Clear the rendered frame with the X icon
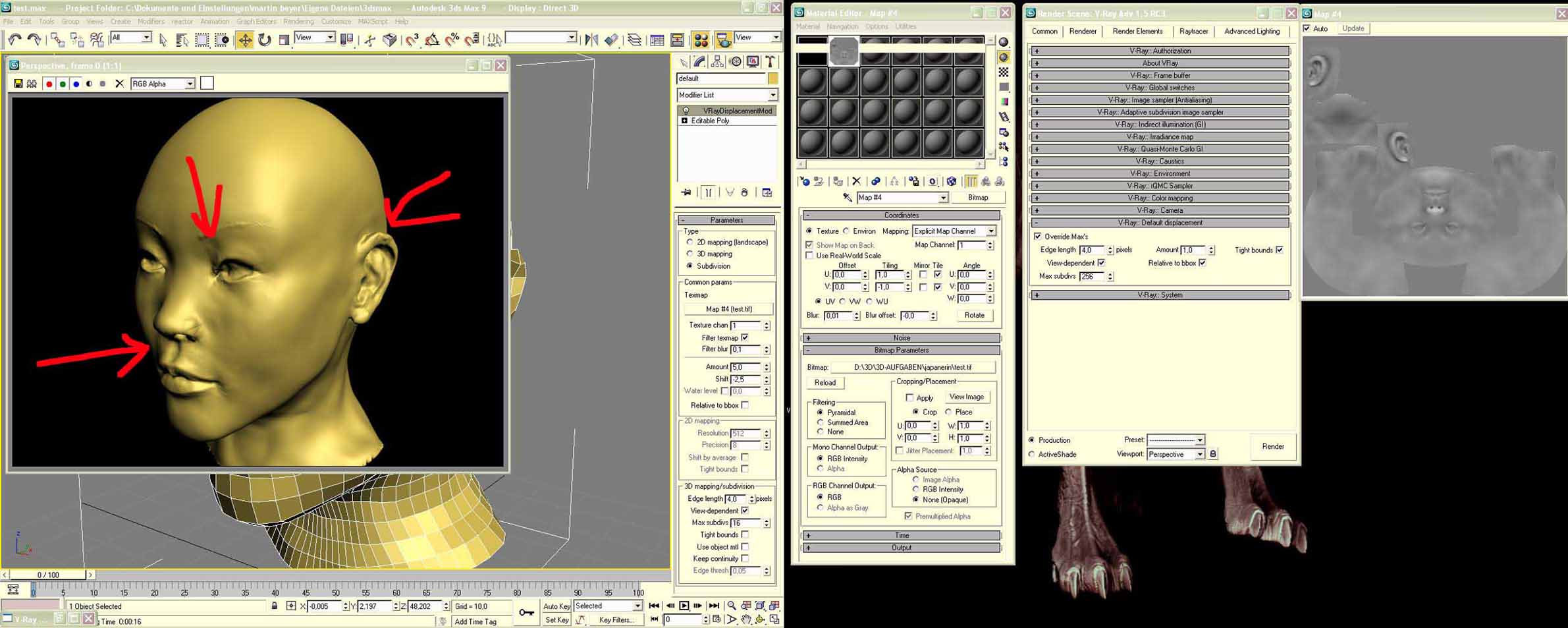1568x628 pixels. coord(119,84)
